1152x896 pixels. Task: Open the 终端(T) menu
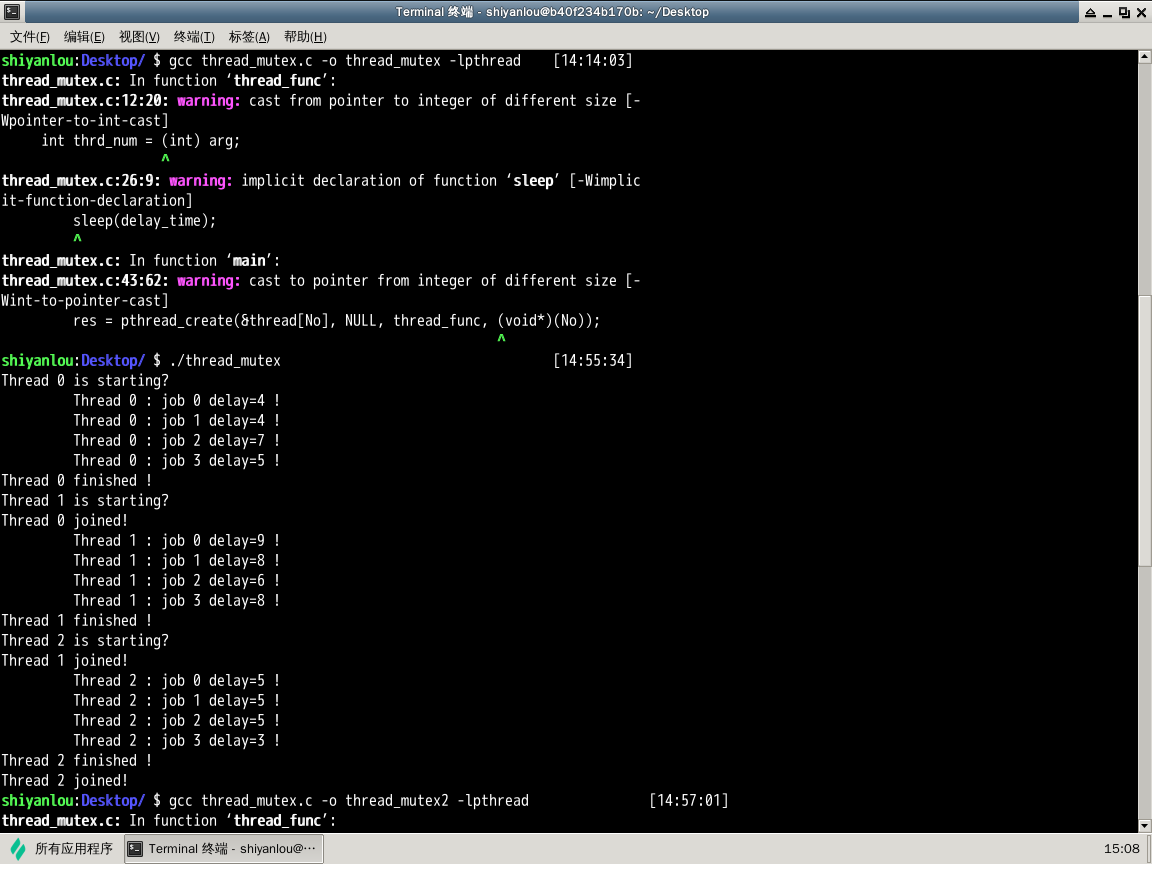[194, 37]
